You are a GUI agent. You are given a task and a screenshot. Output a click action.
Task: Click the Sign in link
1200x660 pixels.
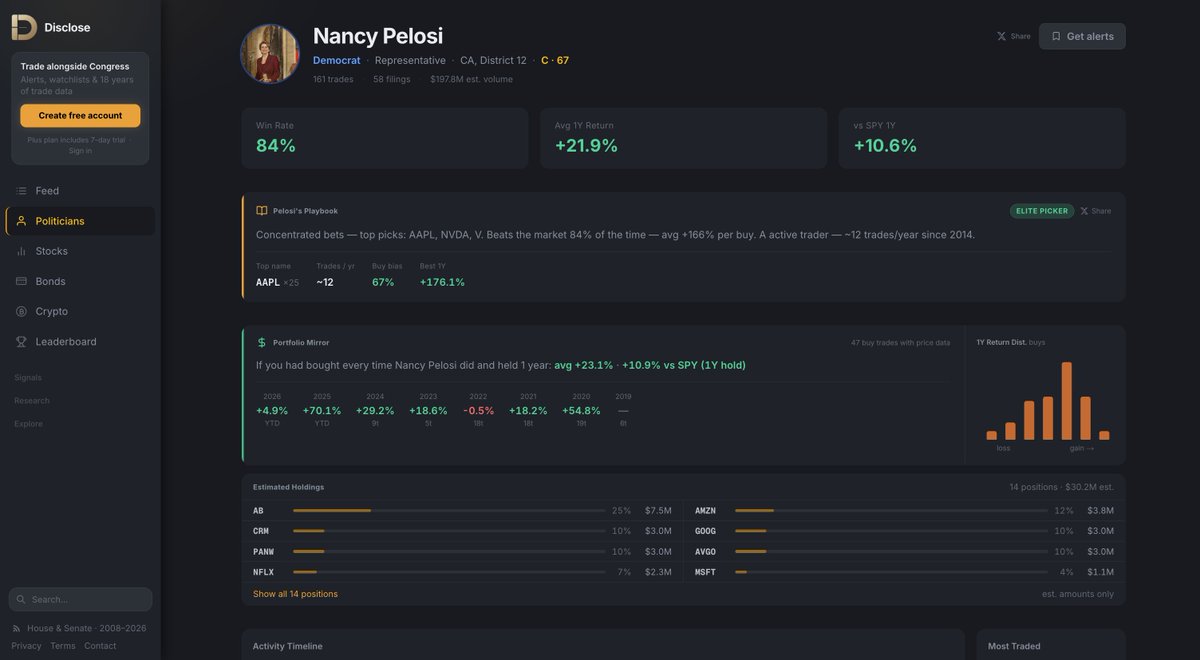pyautogui.click(x=80, y=151)
